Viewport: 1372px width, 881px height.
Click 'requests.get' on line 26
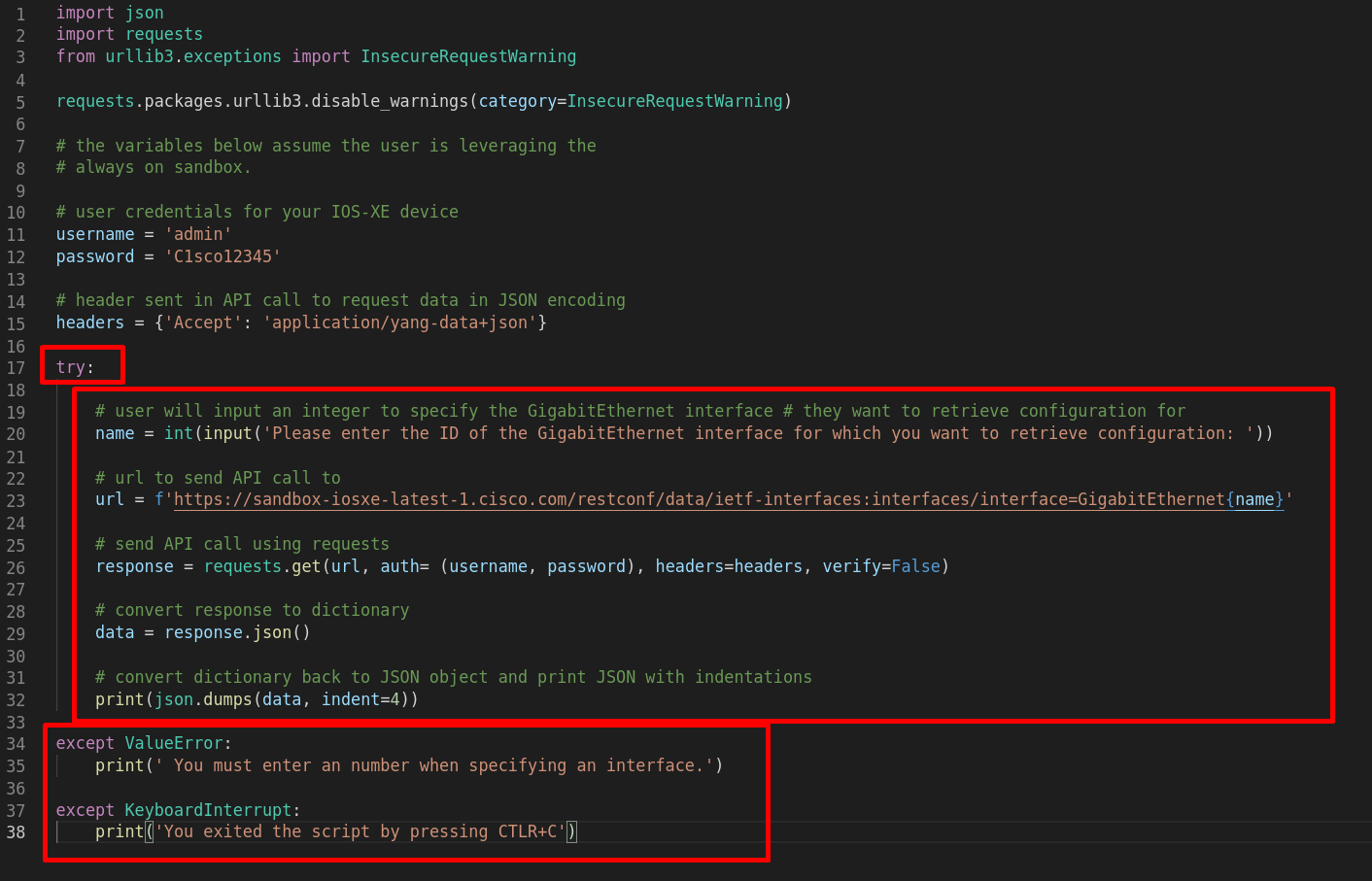[x=262, y=566]
